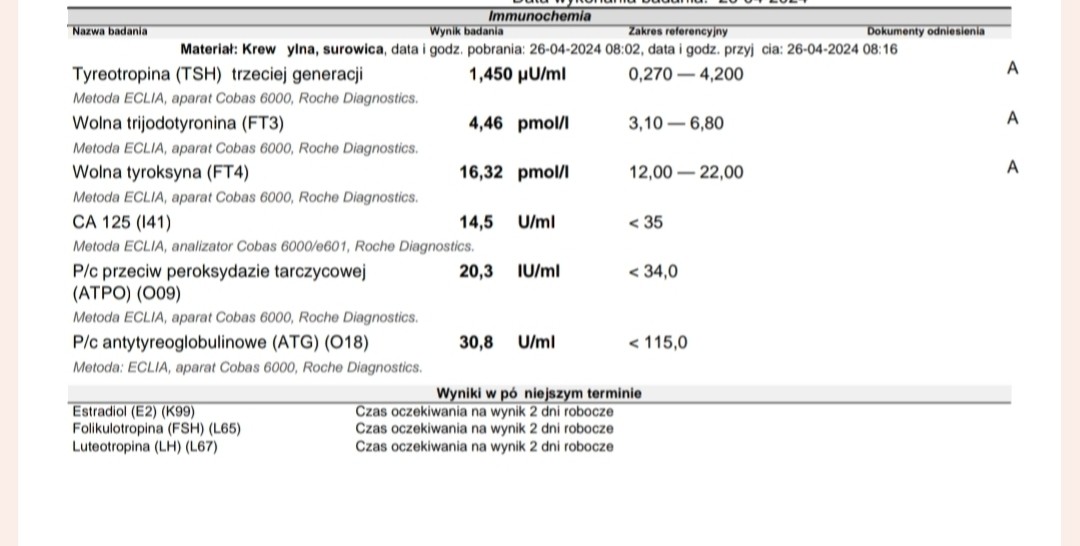Click the FT3 reference range 3,10 — 6,80
The height and width of the screenshot is (546, 1080).
(x=676, y=123)
